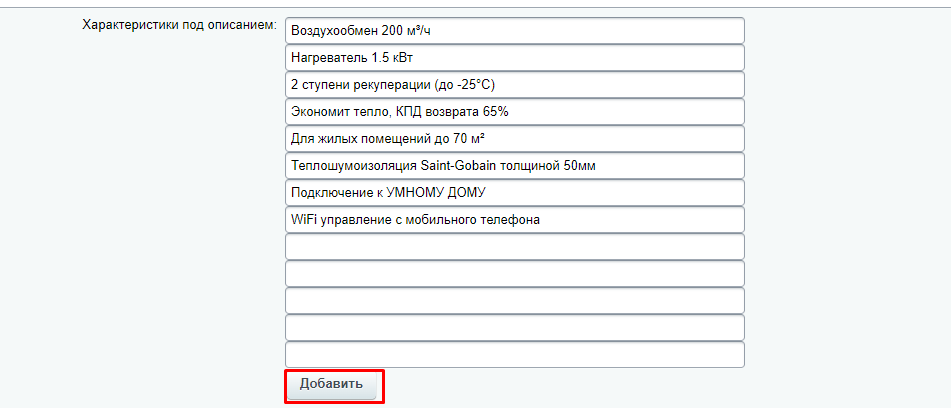
Task: Click the 'Теплошумоизоляция Saint-Gobain' field
Action: (514, 166)
